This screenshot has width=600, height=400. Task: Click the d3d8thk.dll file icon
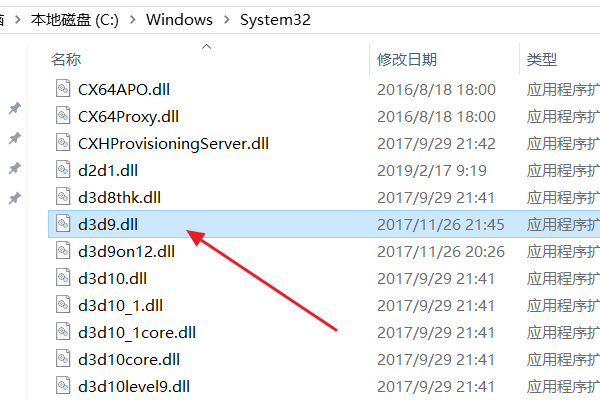click(x=63, y=197)
